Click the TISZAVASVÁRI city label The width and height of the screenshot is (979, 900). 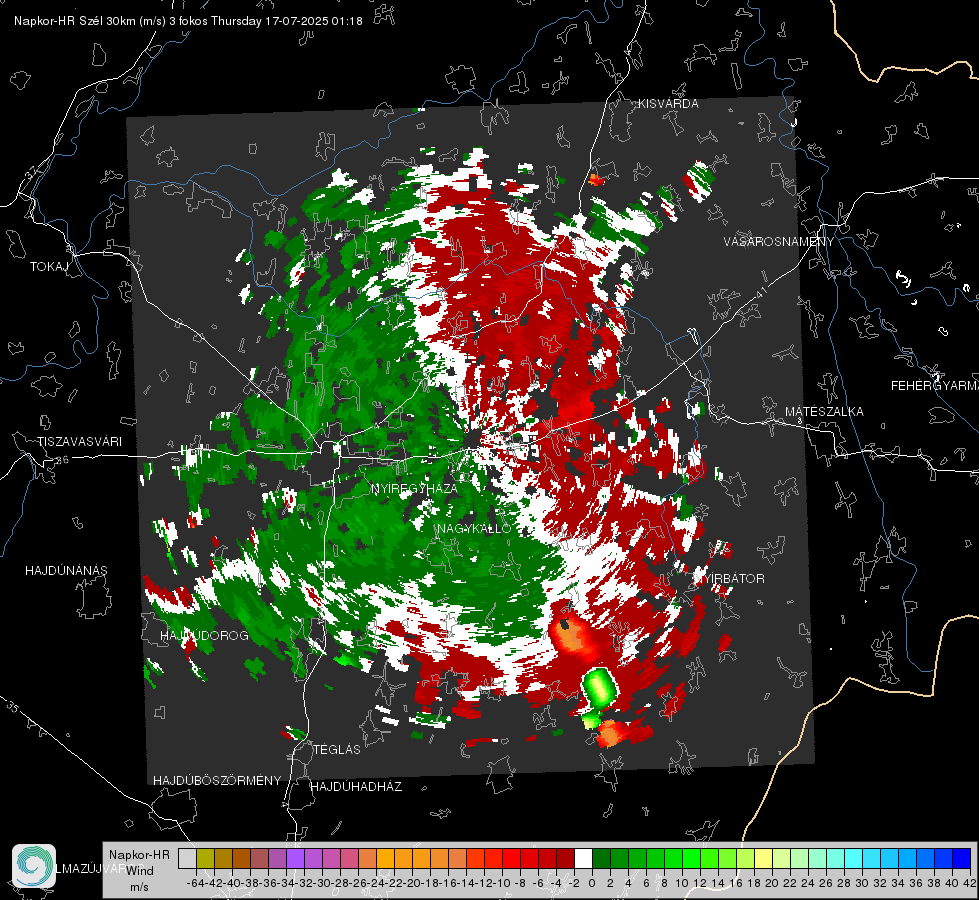[79, 442]
